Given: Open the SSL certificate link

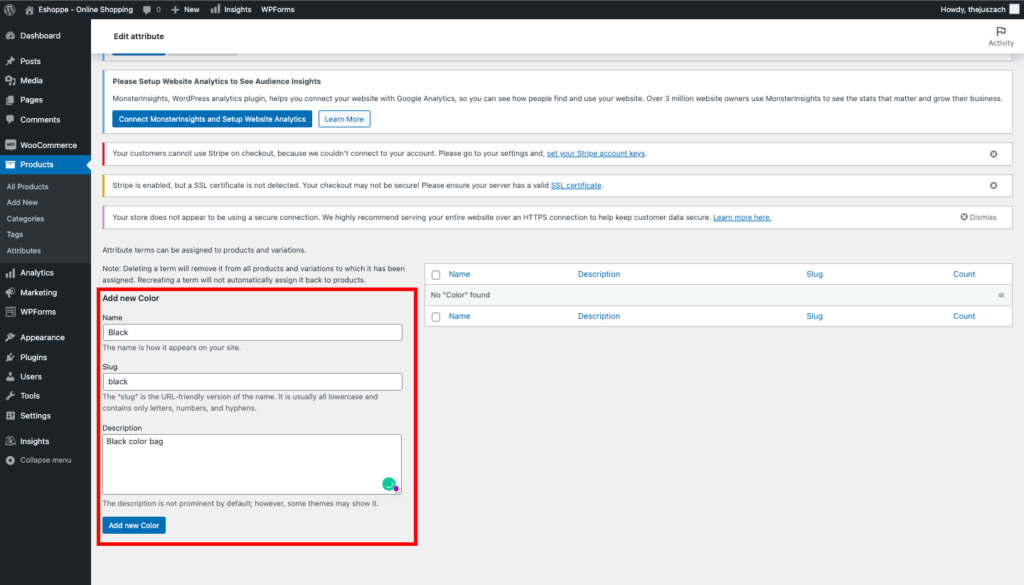Looking at the screenshot, I should pos(576,185).
